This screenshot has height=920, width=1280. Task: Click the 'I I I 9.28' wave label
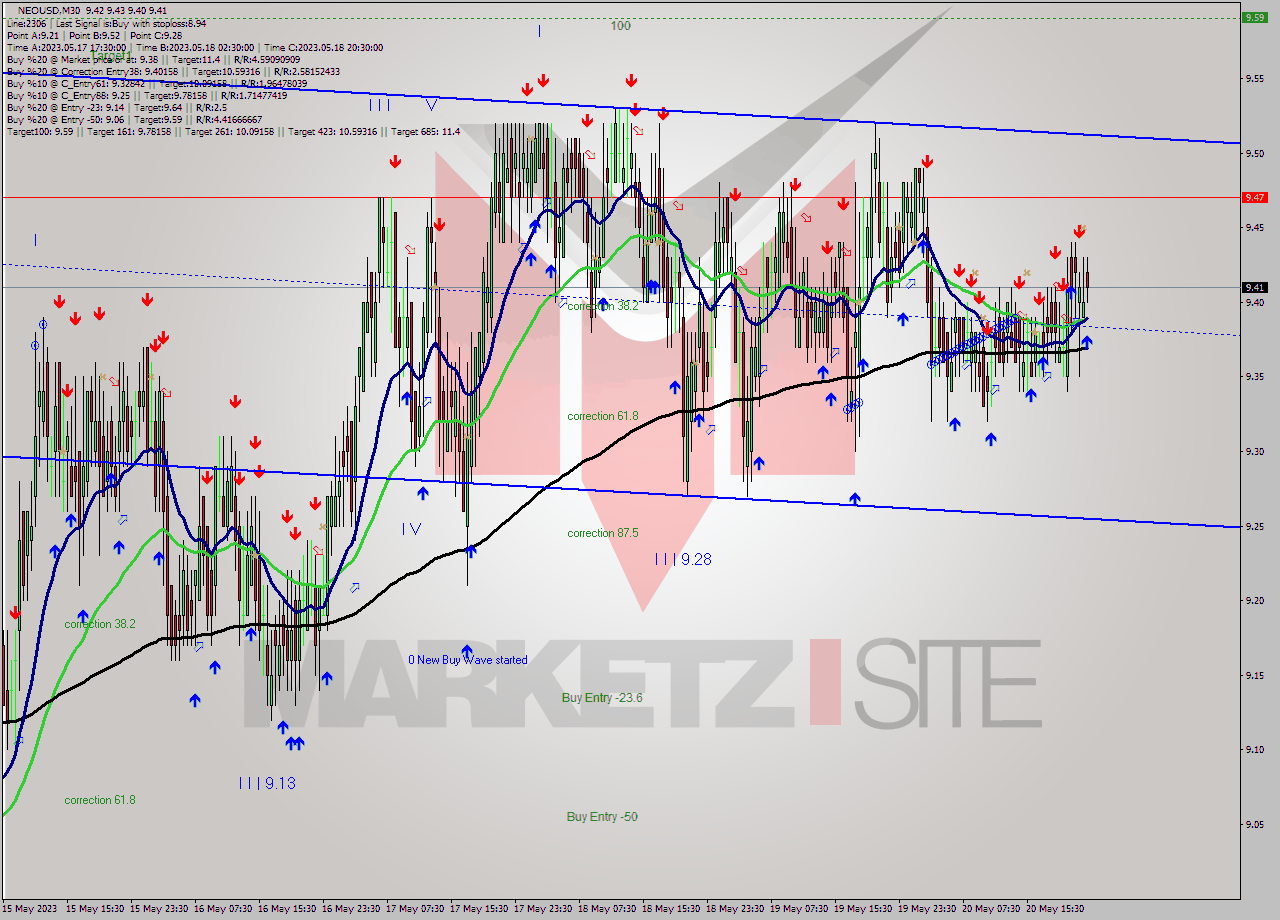(x=683, y=559)
